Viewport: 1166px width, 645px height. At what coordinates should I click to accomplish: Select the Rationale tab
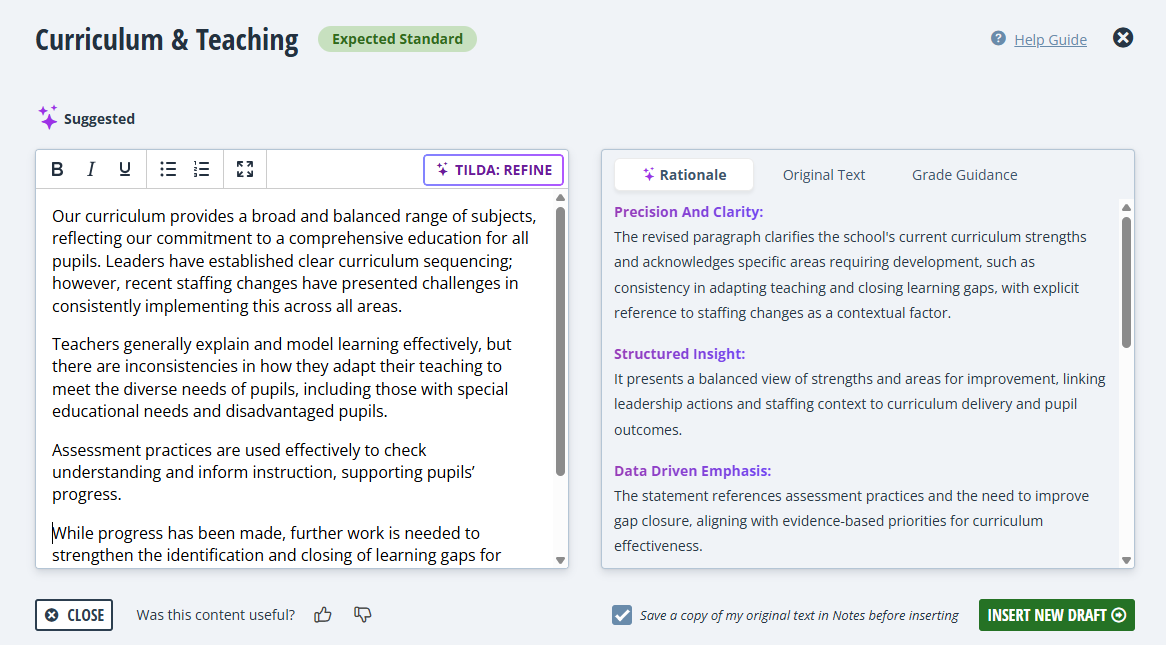pyautogui.click(x=684, y=174)
